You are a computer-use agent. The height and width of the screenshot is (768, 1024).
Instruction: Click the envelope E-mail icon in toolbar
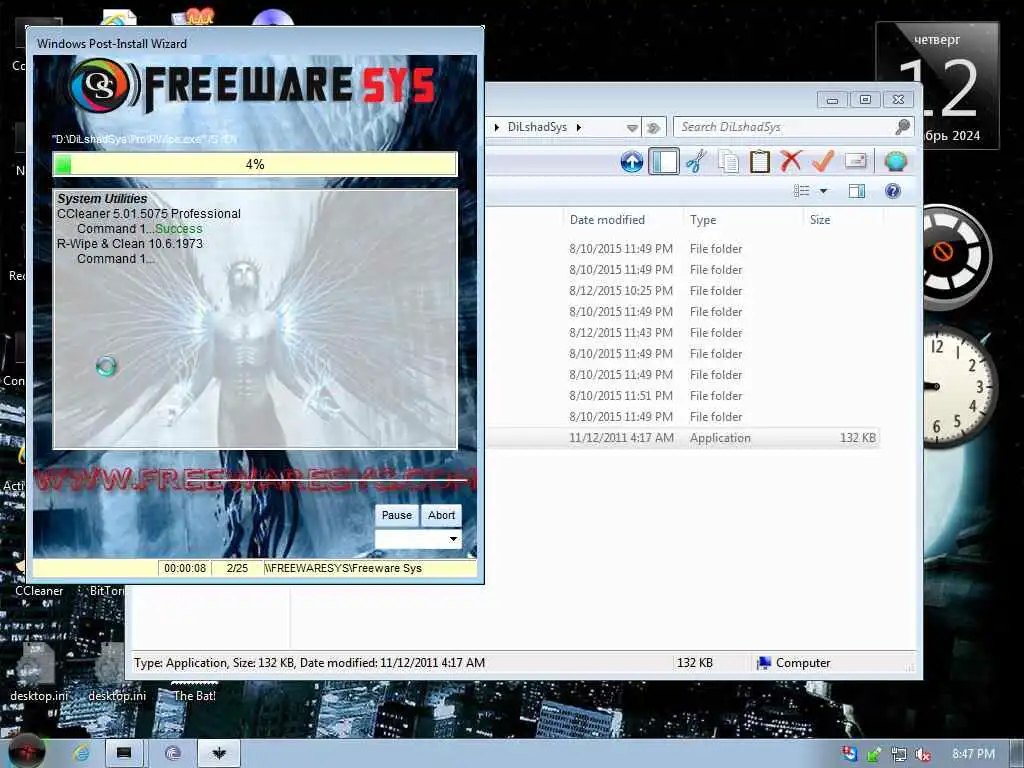(856, 160)
